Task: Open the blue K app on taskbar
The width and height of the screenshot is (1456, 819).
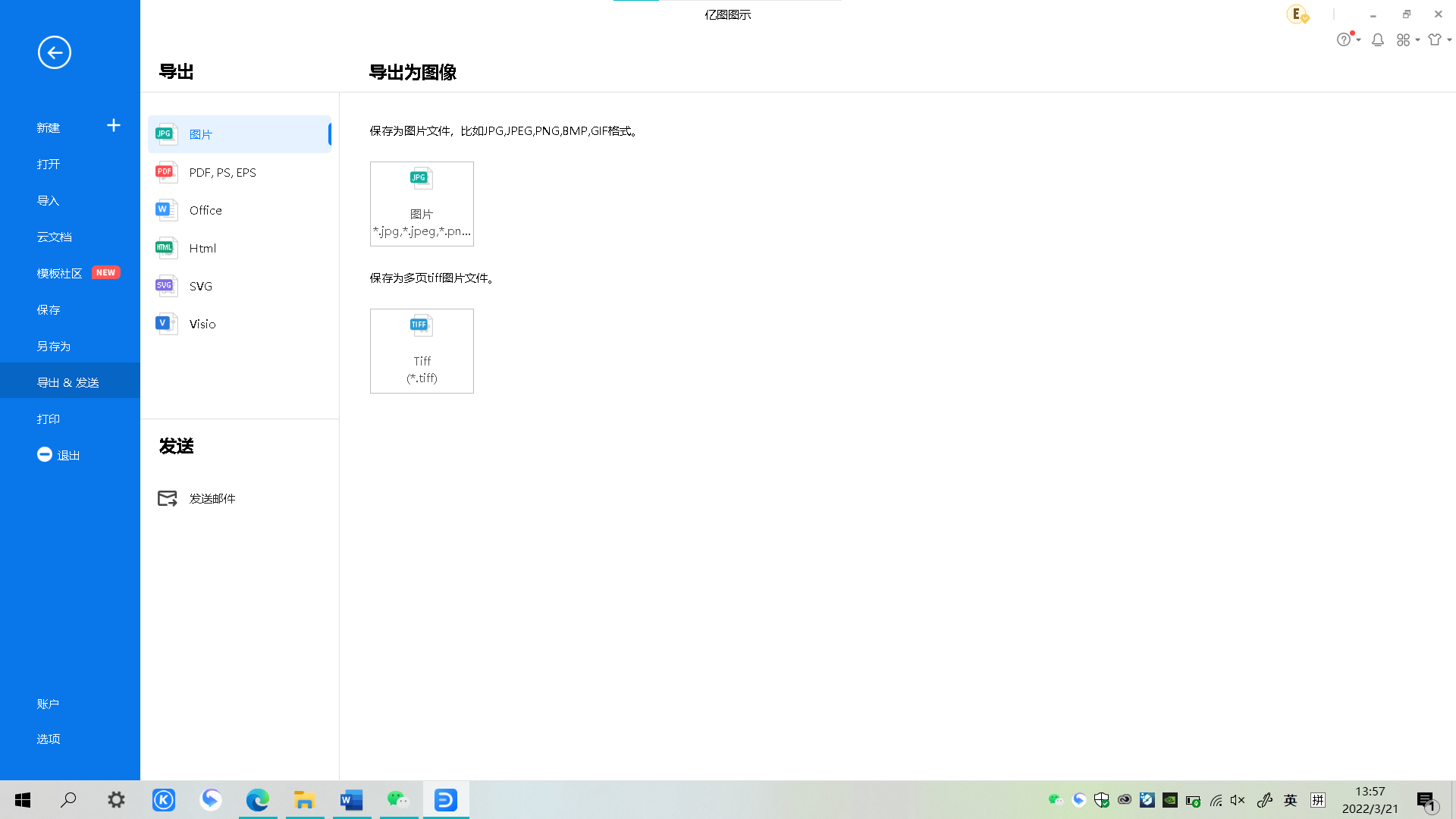Action: pyautogui.click(x=164, y=799)
